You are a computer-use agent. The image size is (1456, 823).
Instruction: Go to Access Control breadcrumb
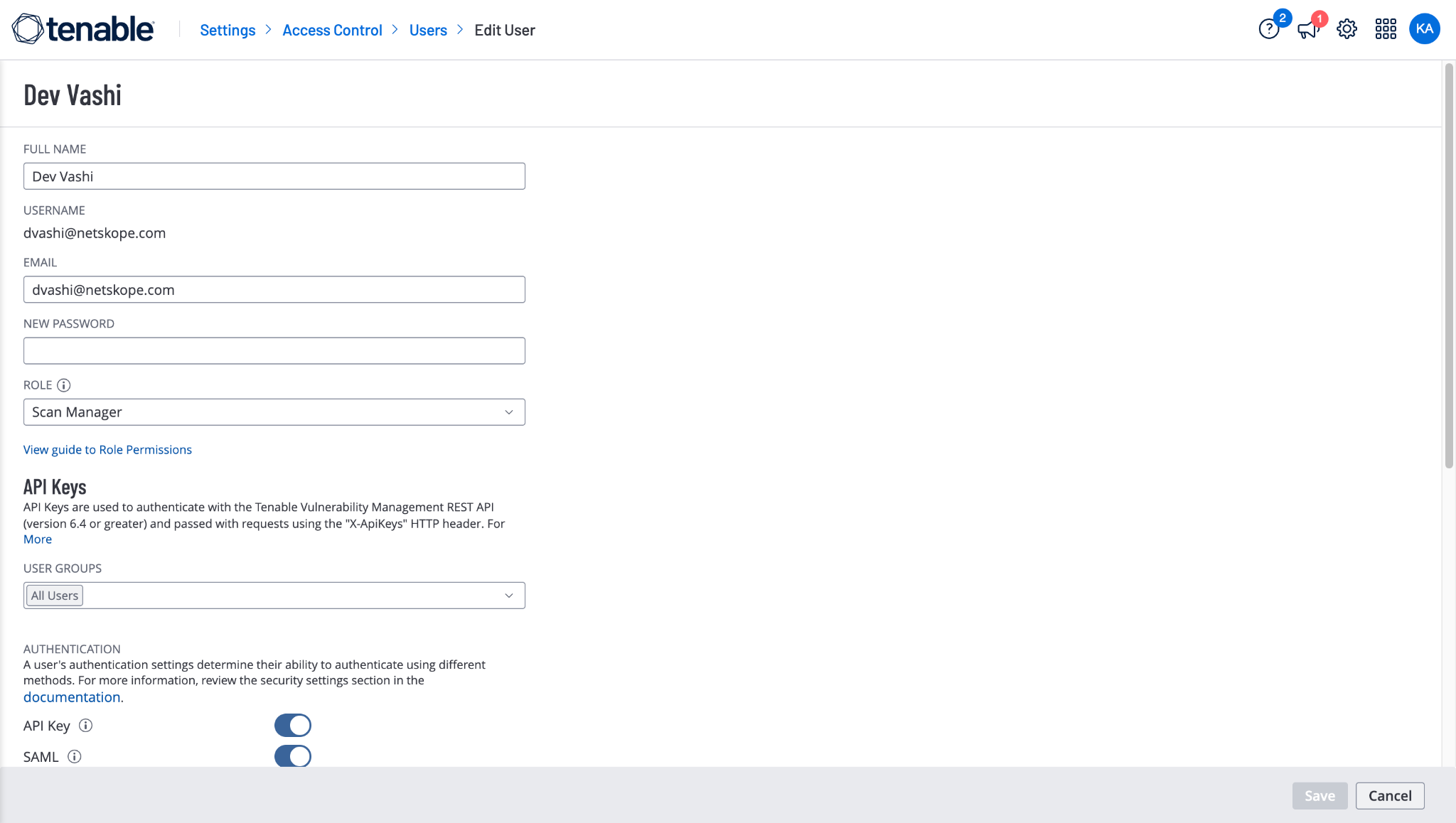(x=332, y=30)
